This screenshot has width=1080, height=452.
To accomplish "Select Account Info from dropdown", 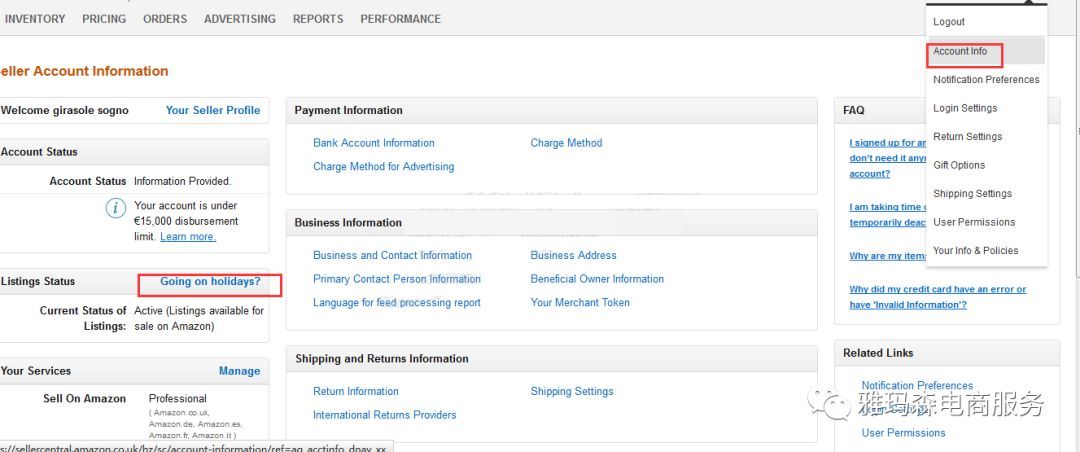I will 960,51.
